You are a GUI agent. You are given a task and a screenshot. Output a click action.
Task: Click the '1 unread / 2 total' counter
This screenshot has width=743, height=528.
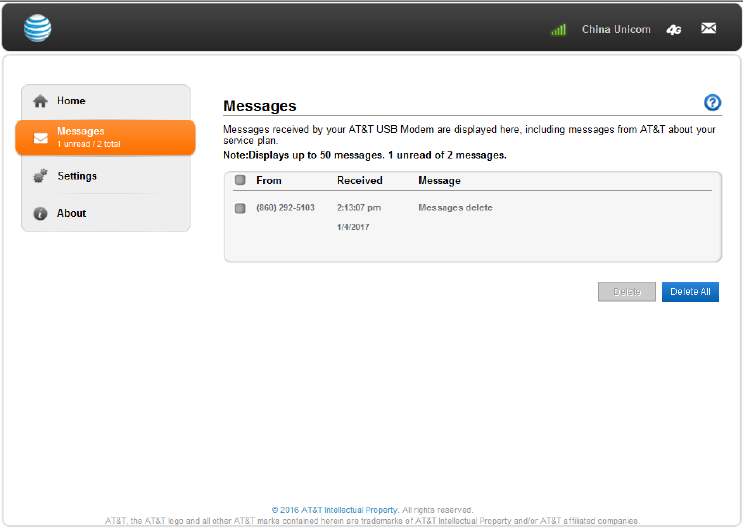click(x=89, y=144)
